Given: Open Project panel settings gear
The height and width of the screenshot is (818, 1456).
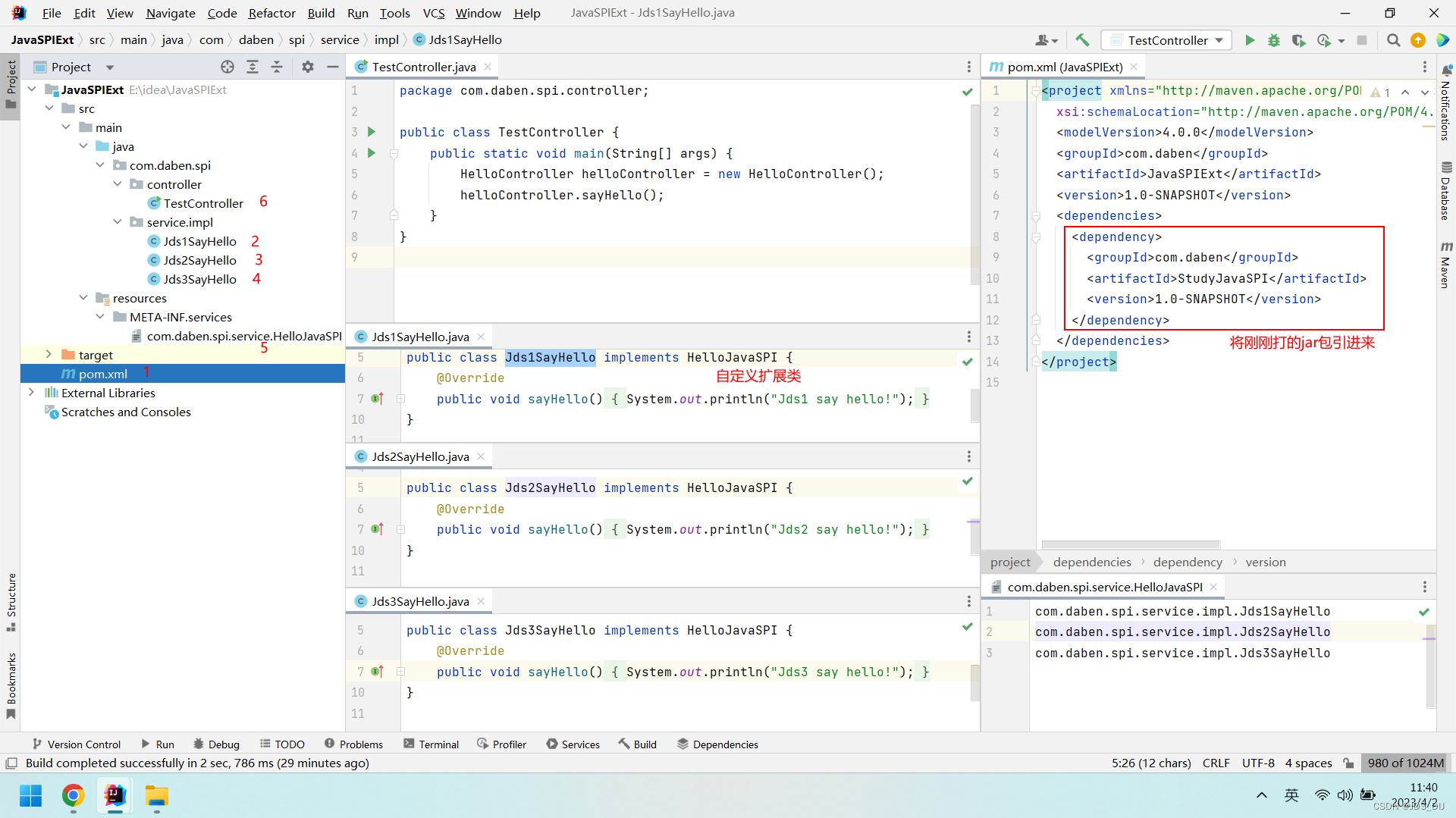Looking at the screenshot, I should [x=307, y=67].
